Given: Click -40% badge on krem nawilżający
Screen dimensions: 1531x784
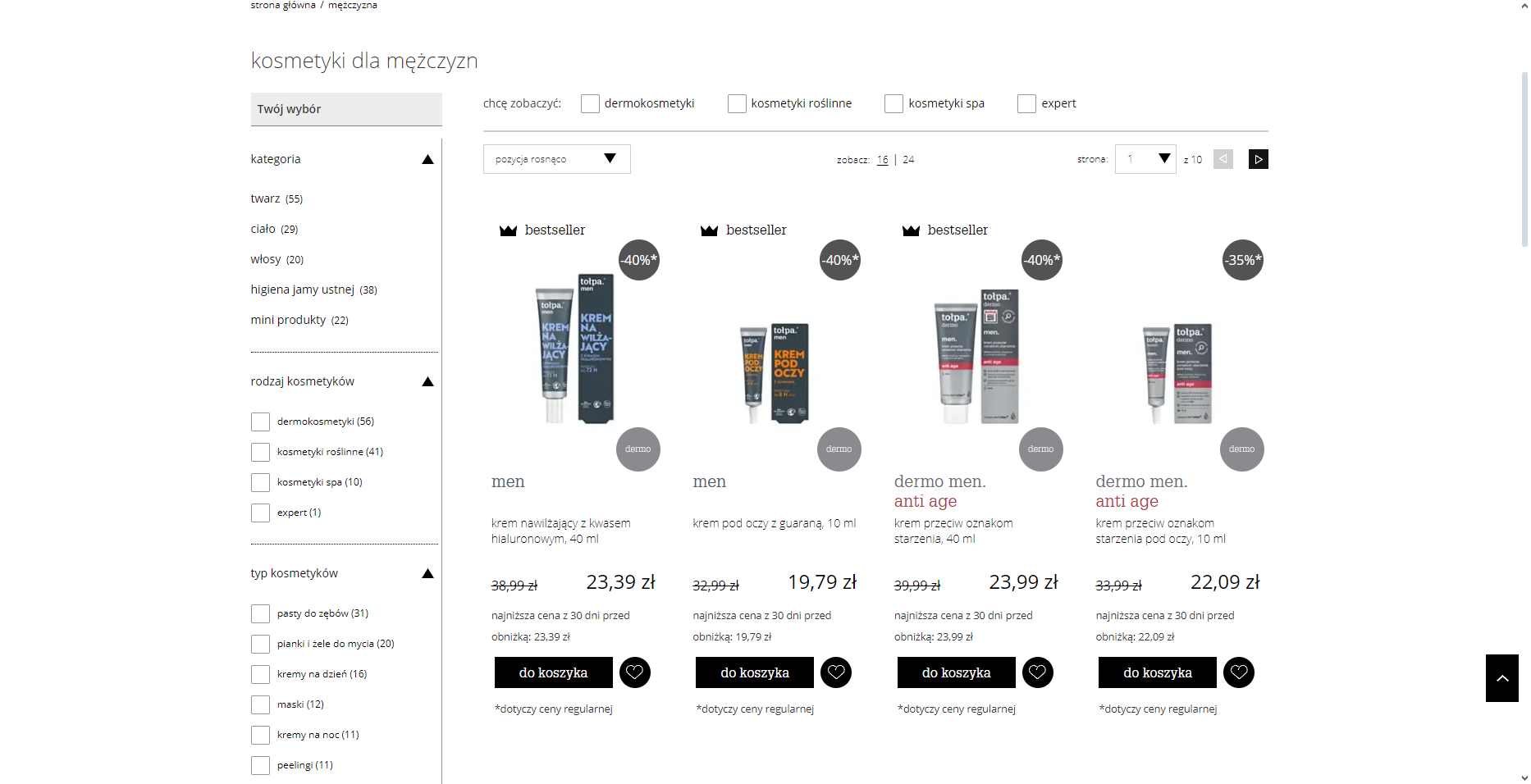Looking at the screenshot, I should point(639,260).
